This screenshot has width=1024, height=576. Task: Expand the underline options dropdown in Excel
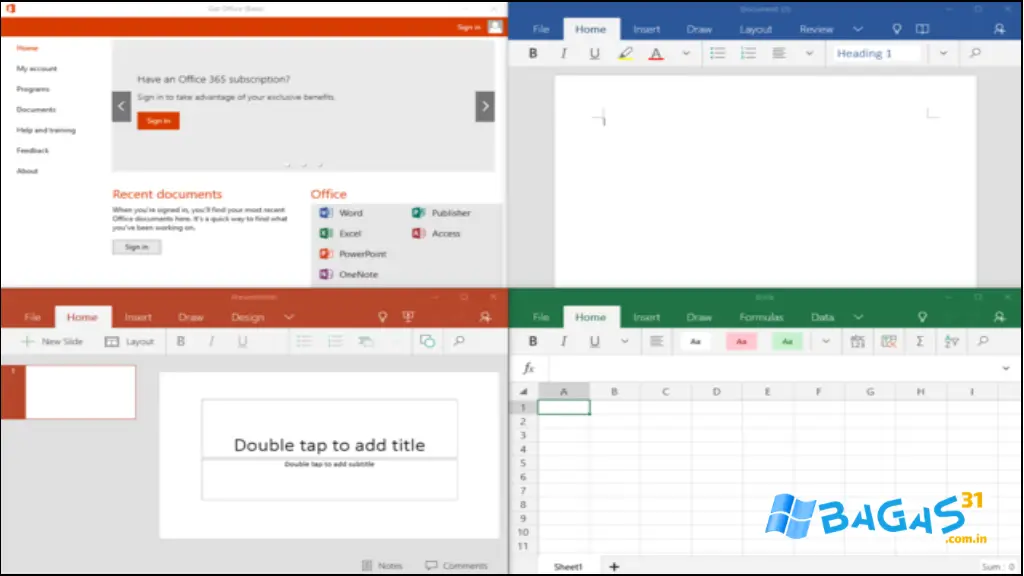pos(624,341)
